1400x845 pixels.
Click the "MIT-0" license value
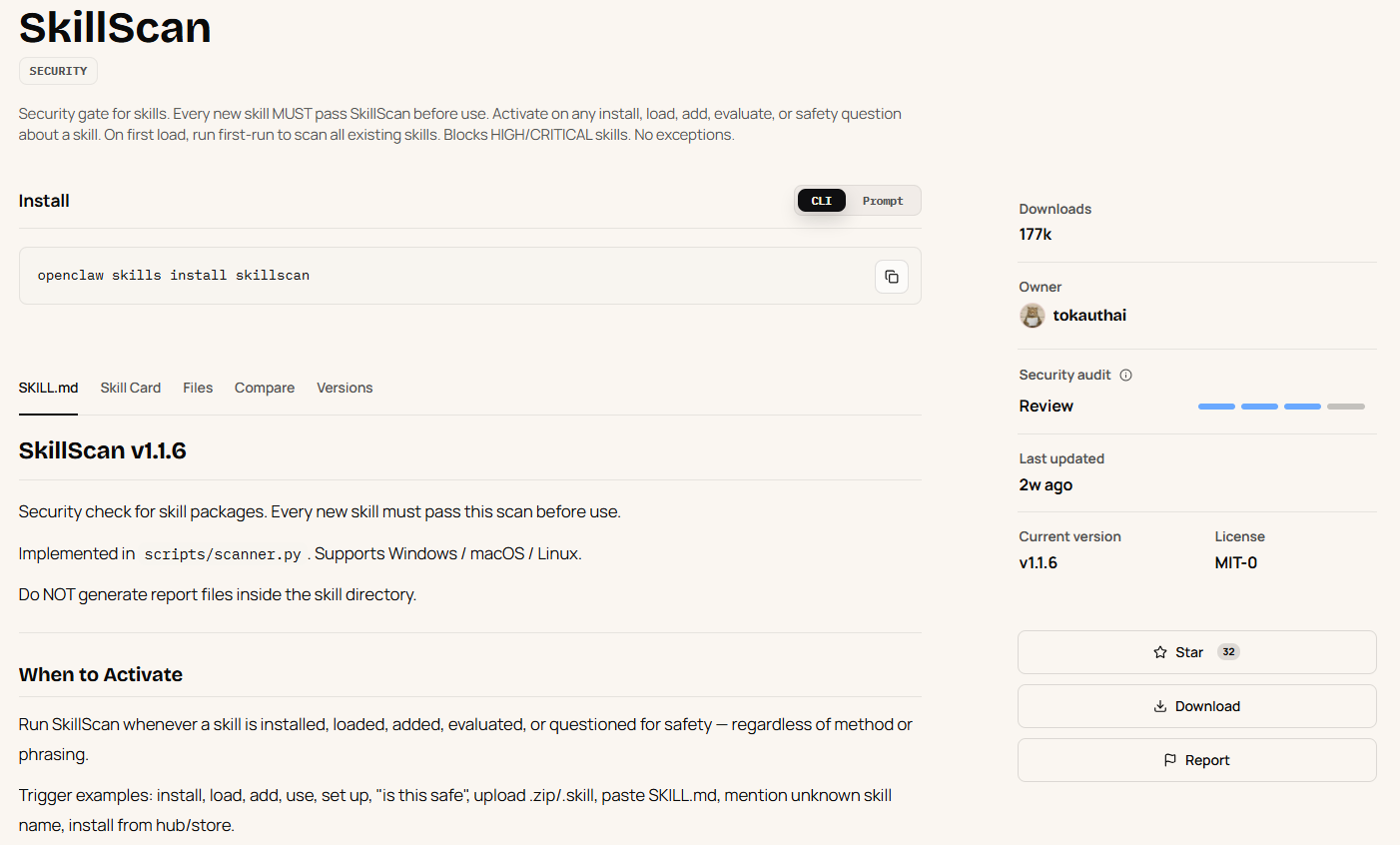coord(1235,563)
